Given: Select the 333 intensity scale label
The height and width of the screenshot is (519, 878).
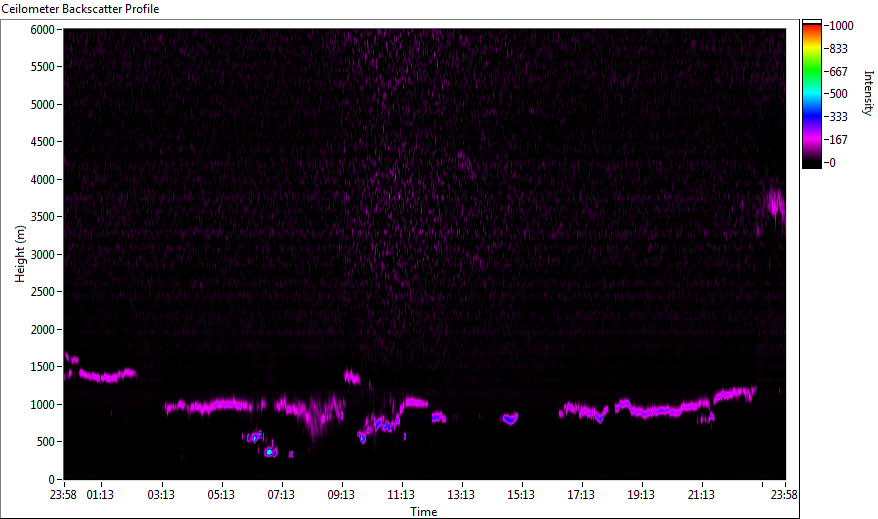Looking at the screenshot, I should coord(838,117).
